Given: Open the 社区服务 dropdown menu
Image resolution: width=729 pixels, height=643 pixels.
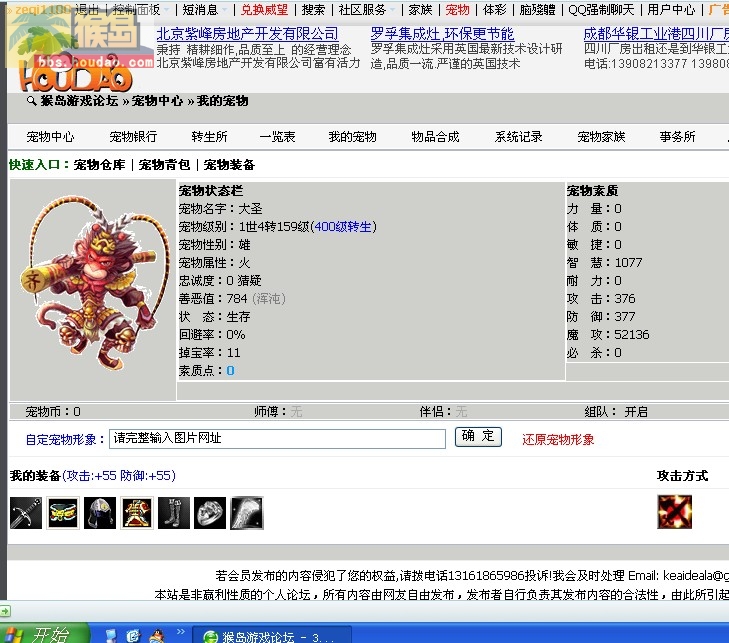Looking at the screenshot, I should click(x=366, y=9).
